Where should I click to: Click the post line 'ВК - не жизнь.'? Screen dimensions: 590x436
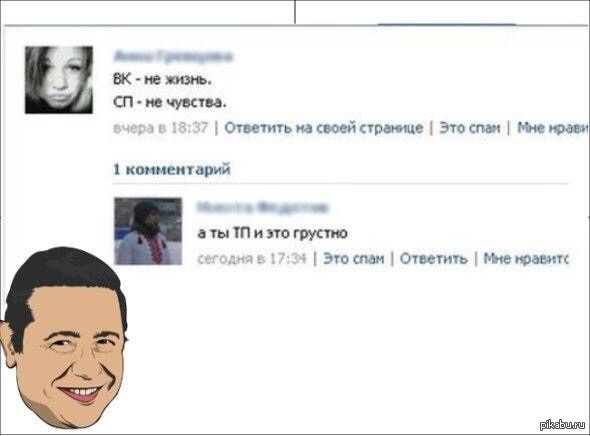click(163, 79)
